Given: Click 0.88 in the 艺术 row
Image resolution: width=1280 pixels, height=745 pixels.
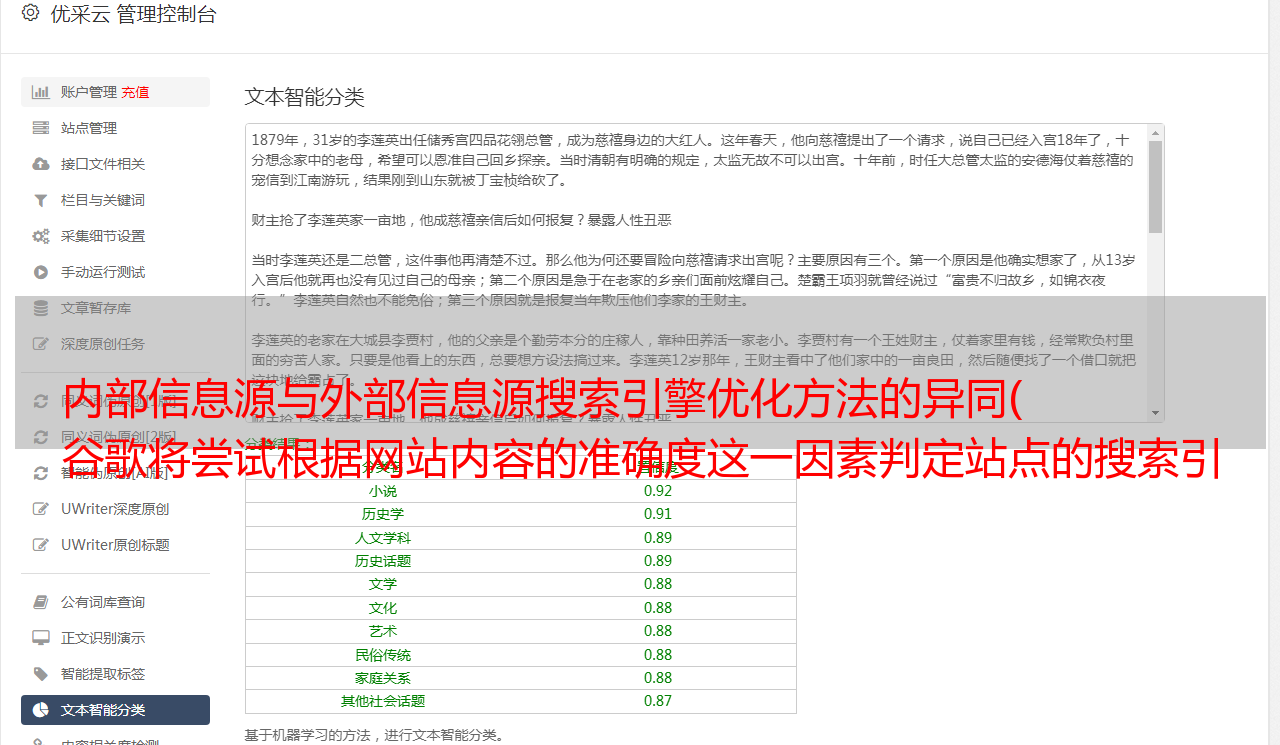Looking at the screenshot, I should point(658,631).
